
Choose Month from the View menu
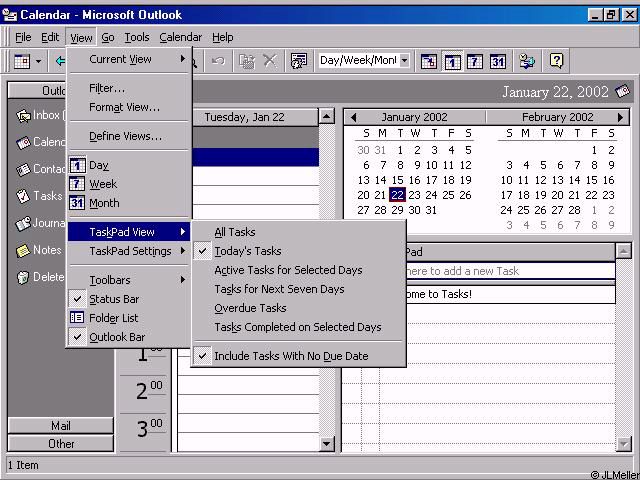(x=129, y=203)
